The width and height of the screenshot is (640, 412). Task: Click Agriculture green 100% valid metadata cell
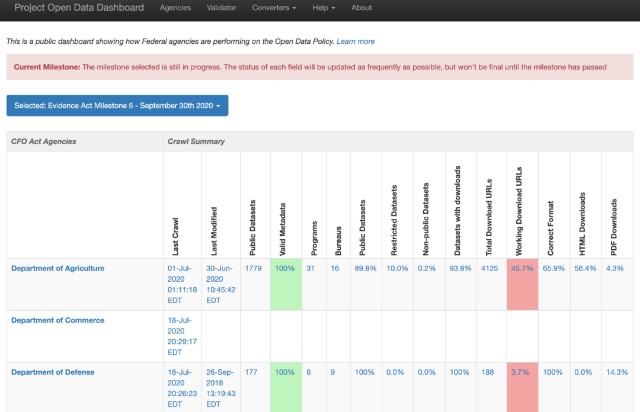coord(286,284)
